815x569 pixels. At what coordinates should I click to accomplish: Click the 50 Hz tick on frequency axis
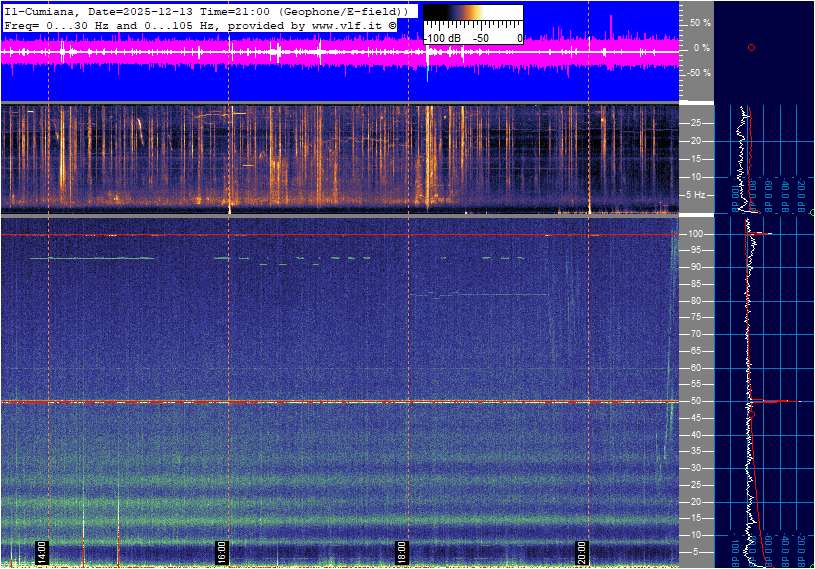(x=696, y=401)
